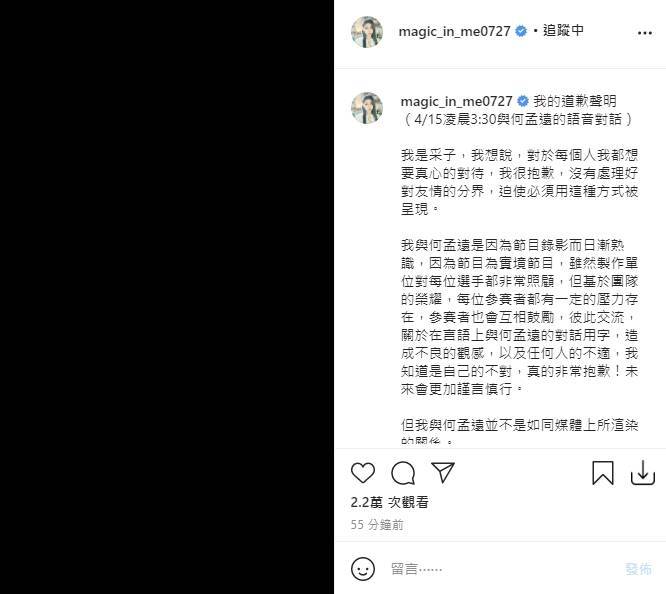The width and height of the screenshot is (666, 594).
Task: Open comments with the speech bubble icon
Action: (403, 473)
